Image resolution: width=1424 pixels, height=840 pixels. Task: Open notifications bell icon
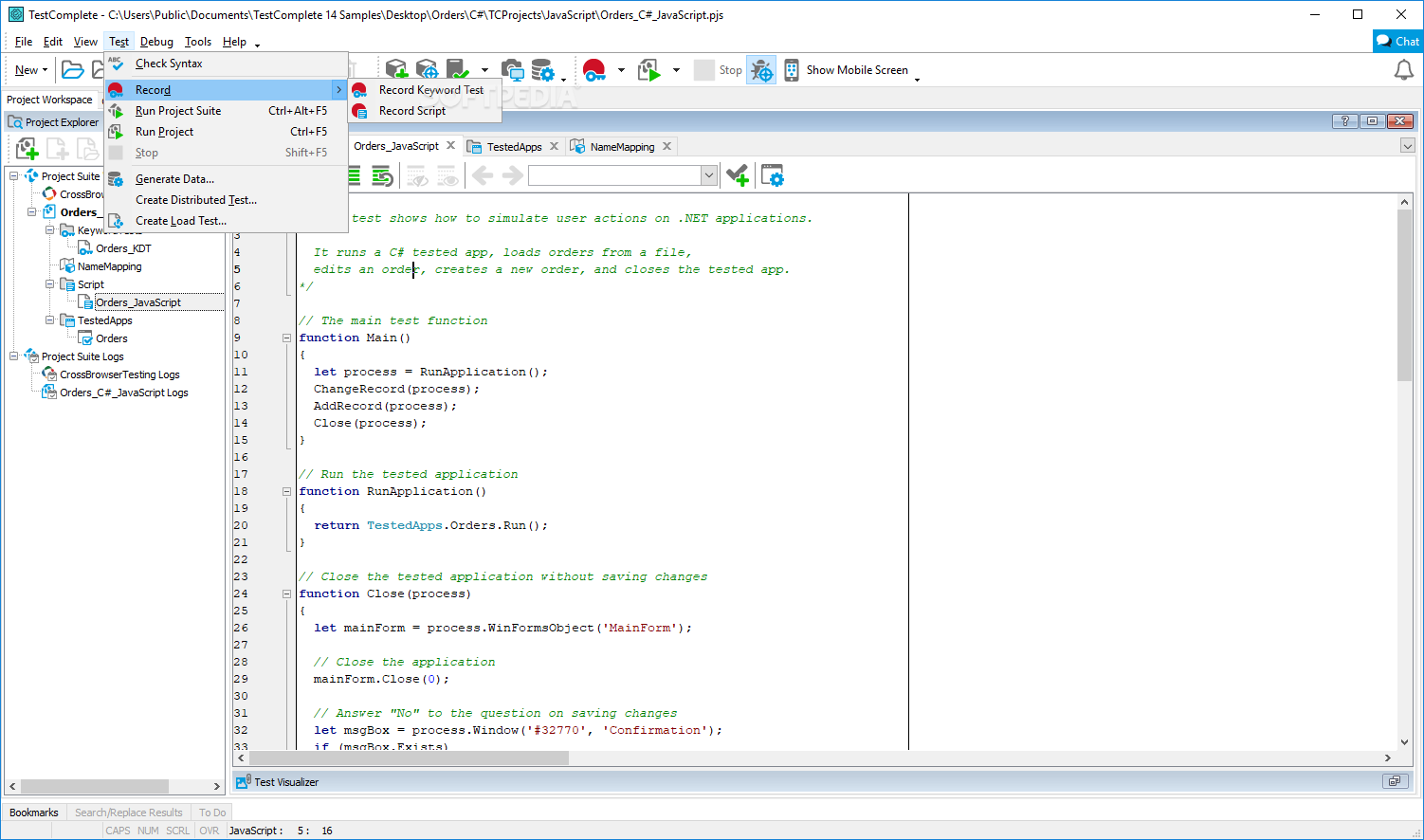pos(1404,70)
